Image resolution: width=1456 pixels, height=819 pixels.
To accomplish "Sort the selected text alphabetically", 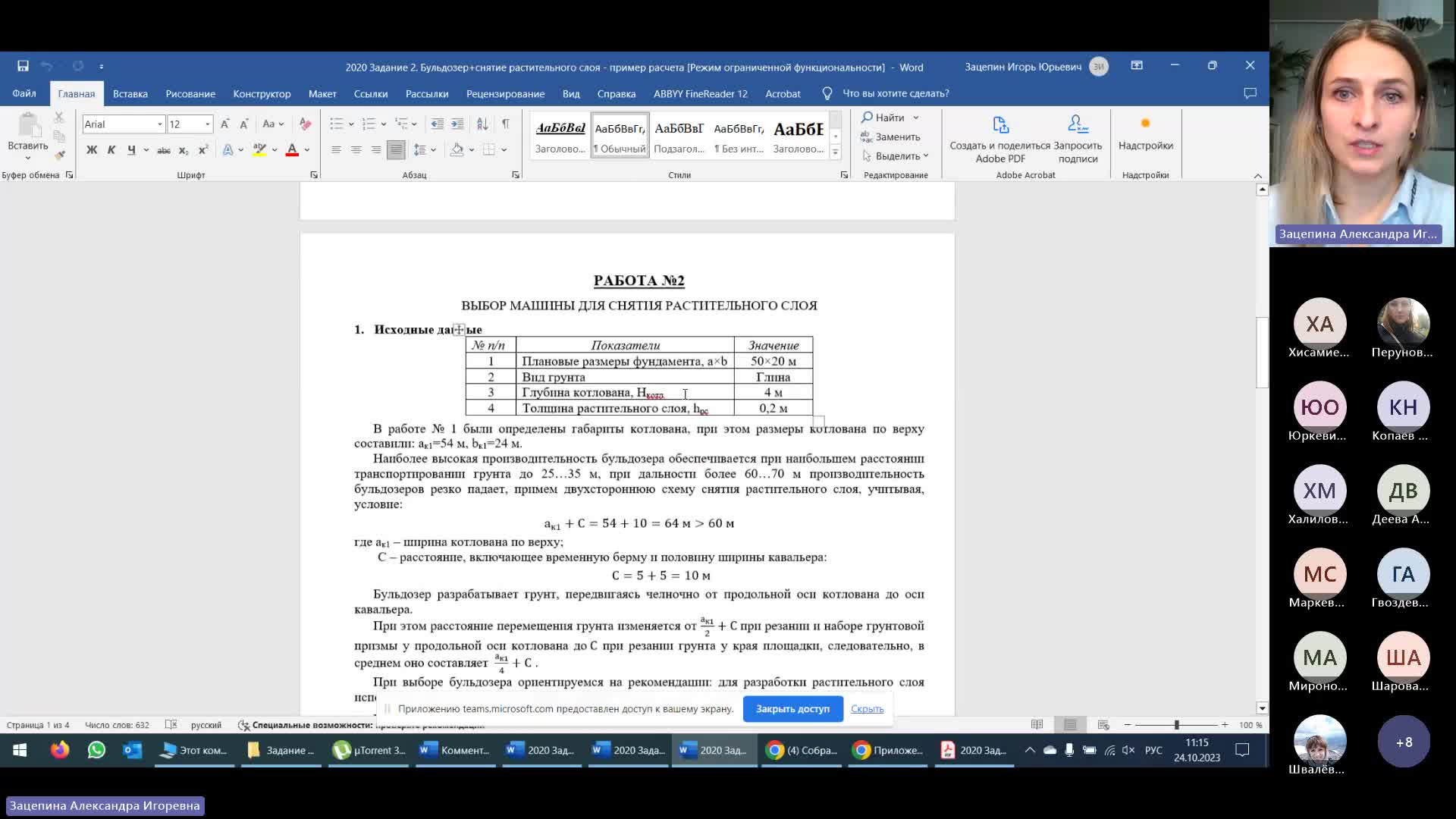I will point(482,124).
